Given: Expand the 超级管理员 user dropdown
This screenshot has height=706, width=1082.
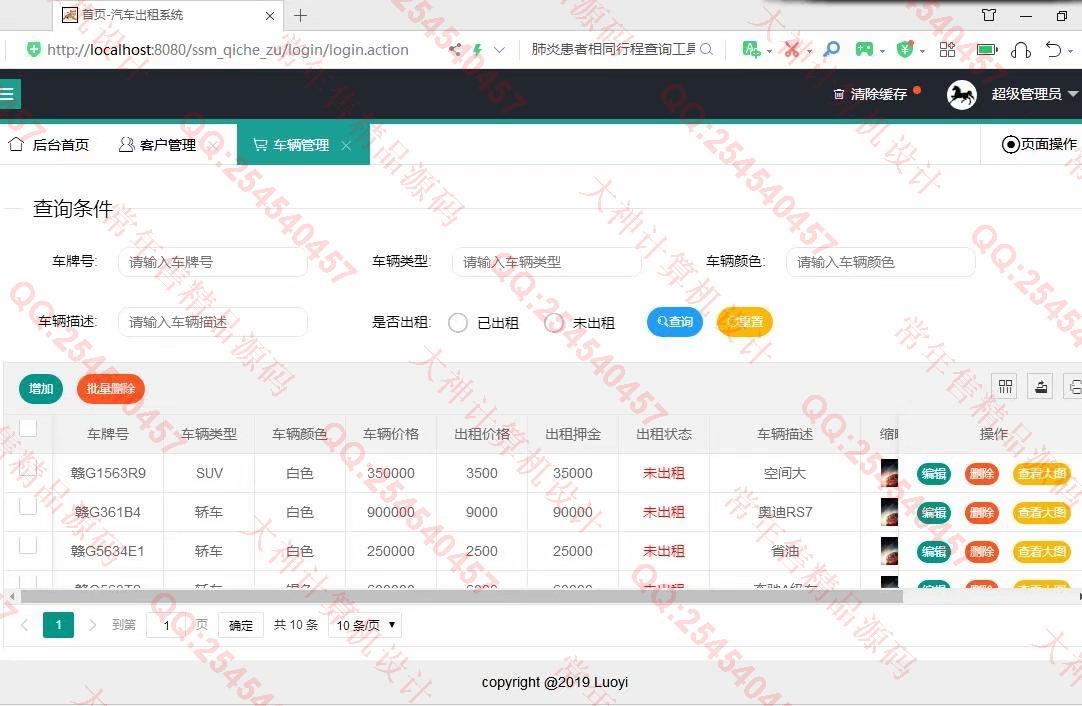Looking at the screenshot, I should coord(1072,94).
